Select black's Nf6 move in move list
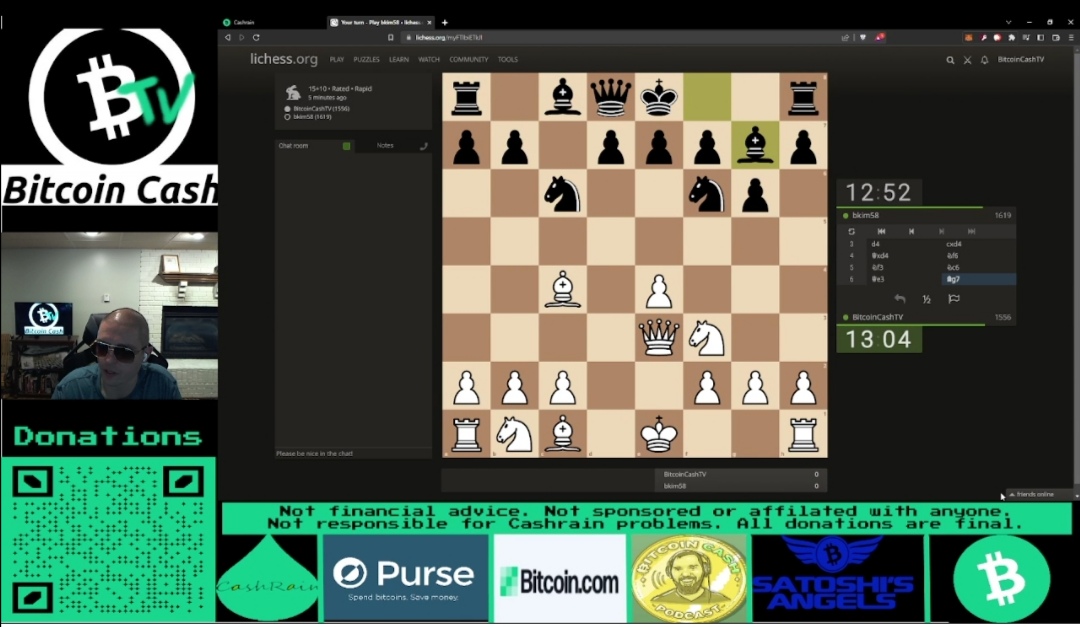Viewport: 1080px width, 627px height. [x=977, y=256]
